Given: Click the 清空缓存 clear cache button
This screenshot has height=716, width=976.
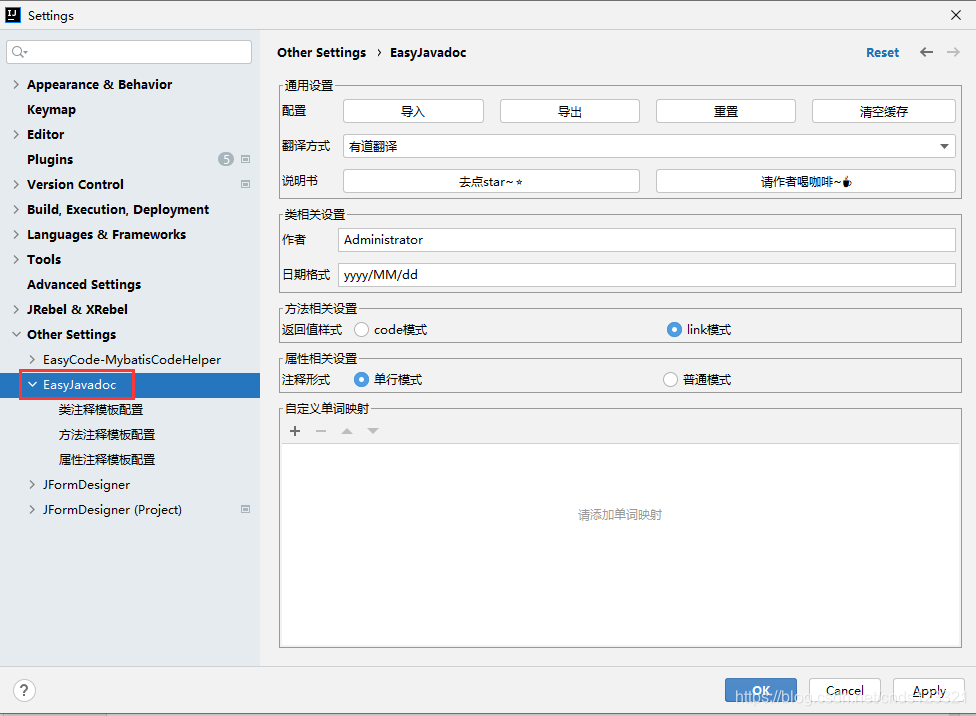Looking at the screenshot, I should point(884,111).
